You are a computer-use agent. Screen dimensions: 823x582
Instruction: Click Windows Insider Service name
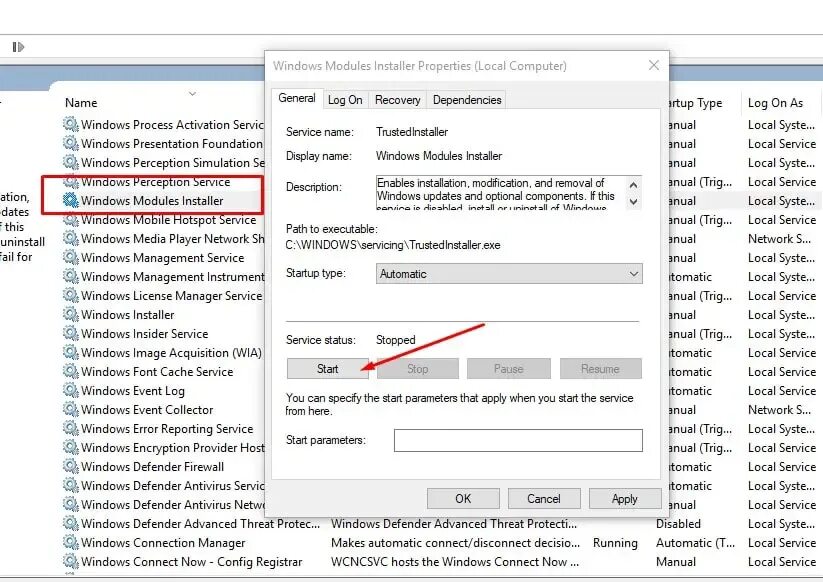144,333
